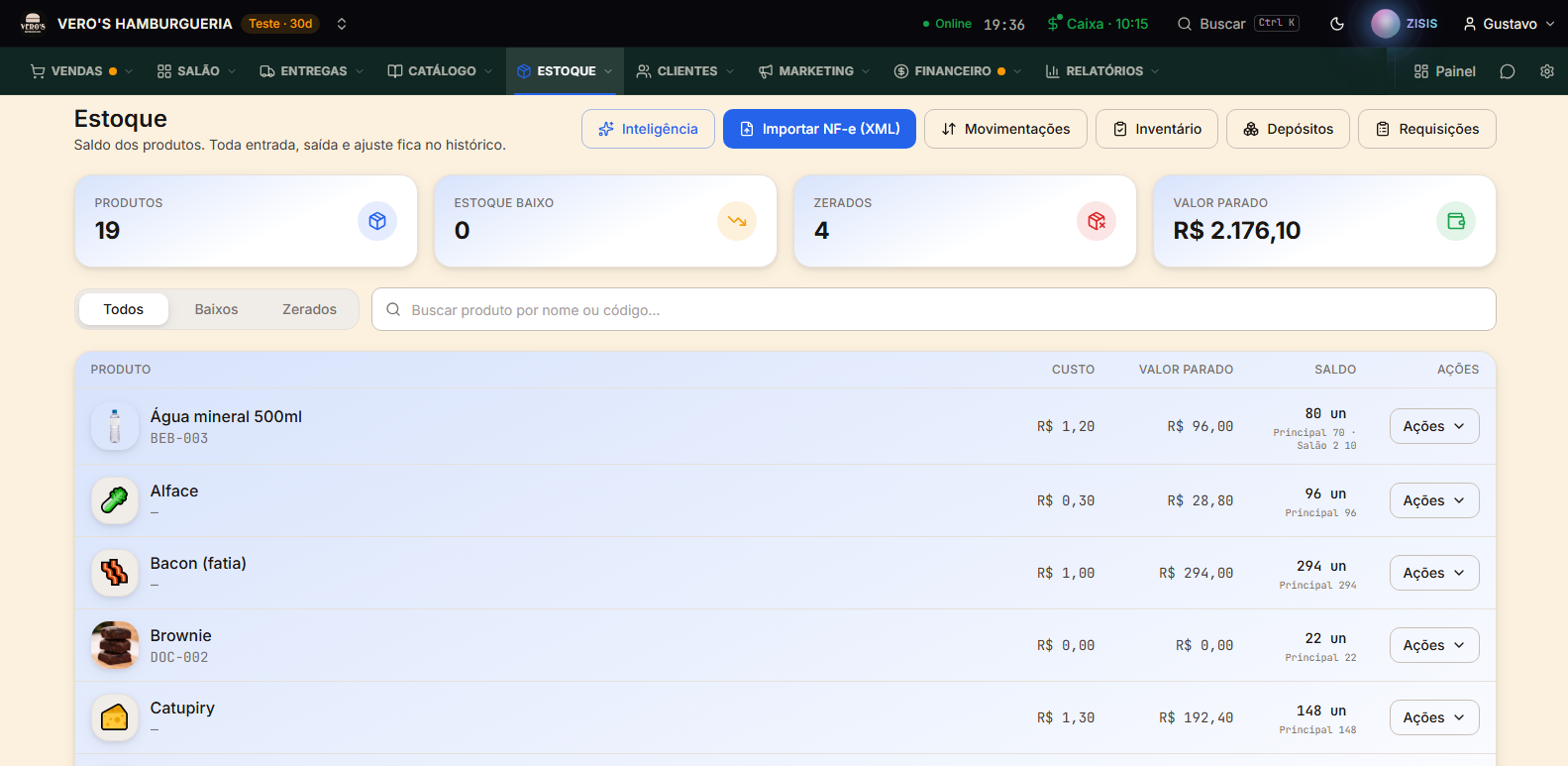Click the Painel dashboard grid icon
Viewport: 1568px width, 766px height.
[1421, 71]
